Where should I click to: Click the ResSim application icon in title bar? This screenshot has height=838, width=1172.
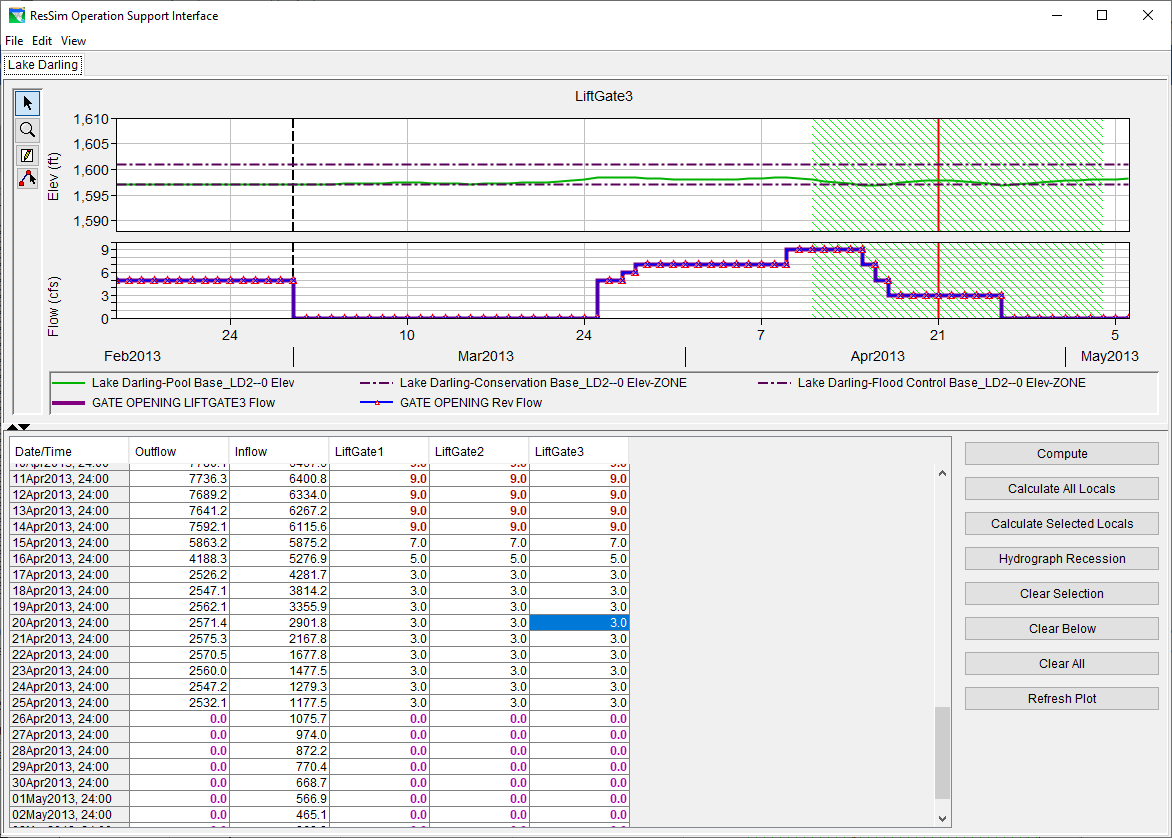(x=15, y=16)
